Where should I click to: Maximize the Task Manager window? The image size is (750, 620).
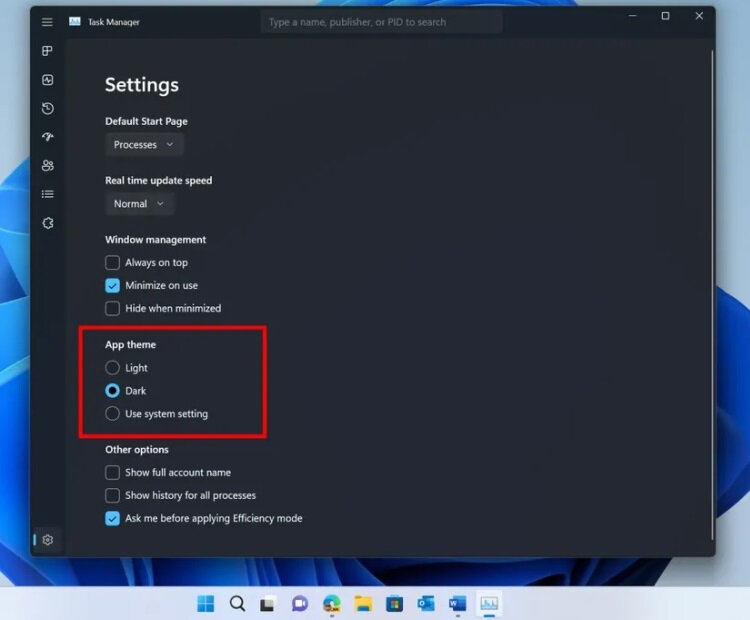665,16
